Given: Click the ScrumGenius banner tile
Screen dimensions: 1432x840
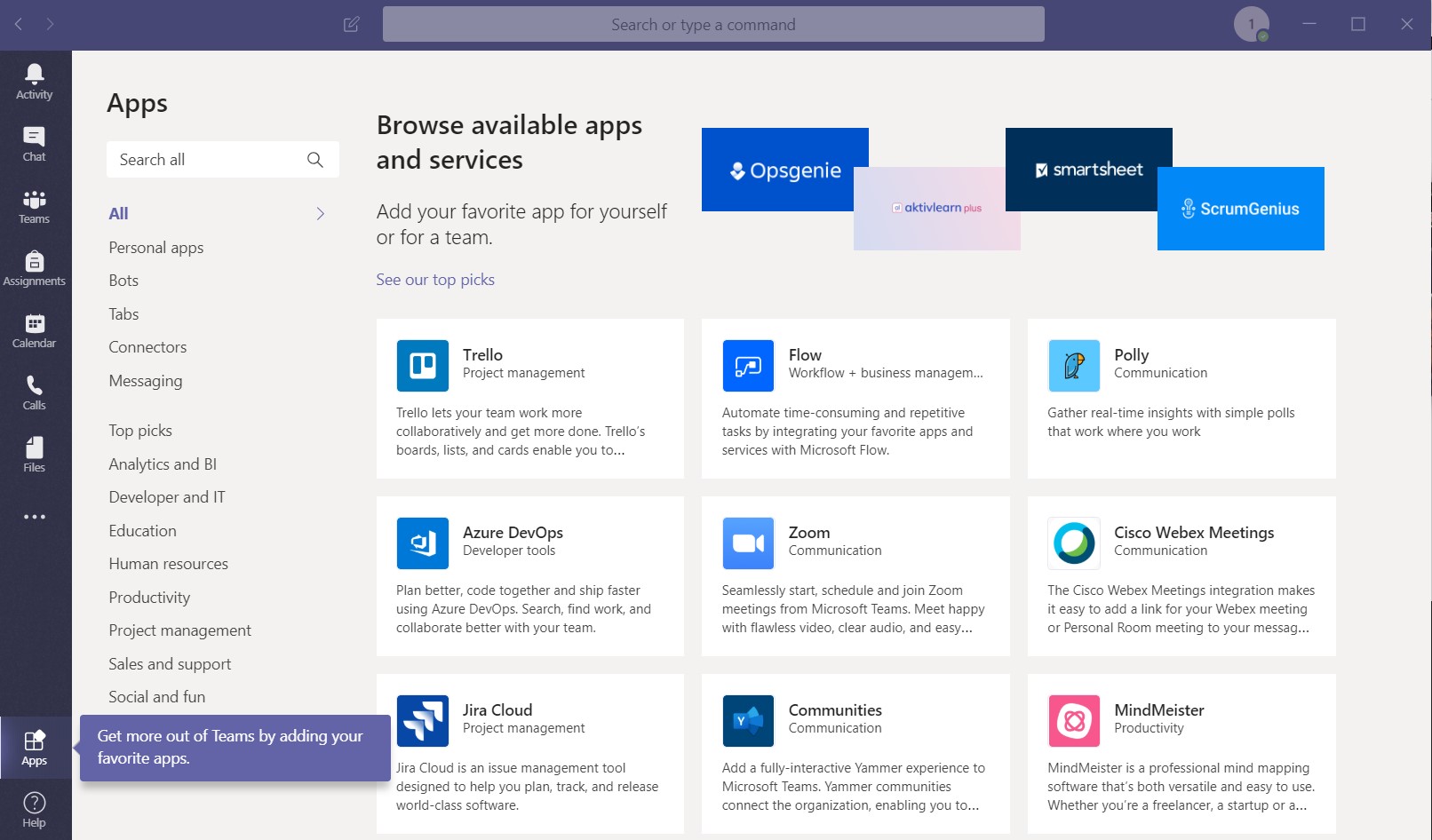Looking at the screenshot, I should pyautogui.click(x=1241, y=209).
